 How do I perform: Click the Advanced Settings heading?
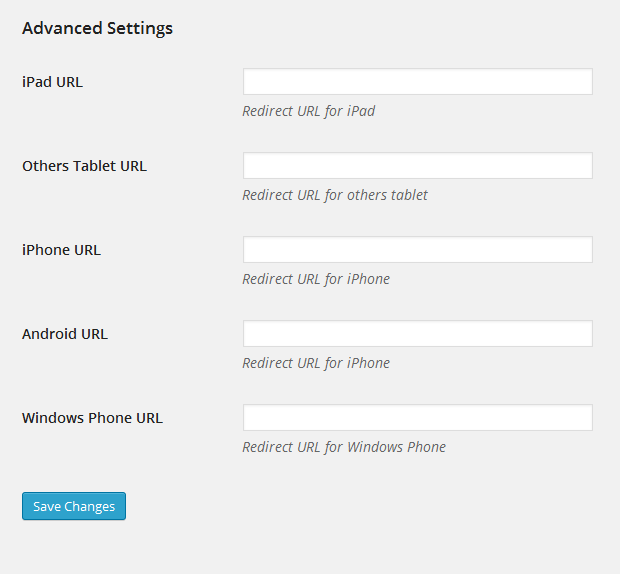(97, 28)
